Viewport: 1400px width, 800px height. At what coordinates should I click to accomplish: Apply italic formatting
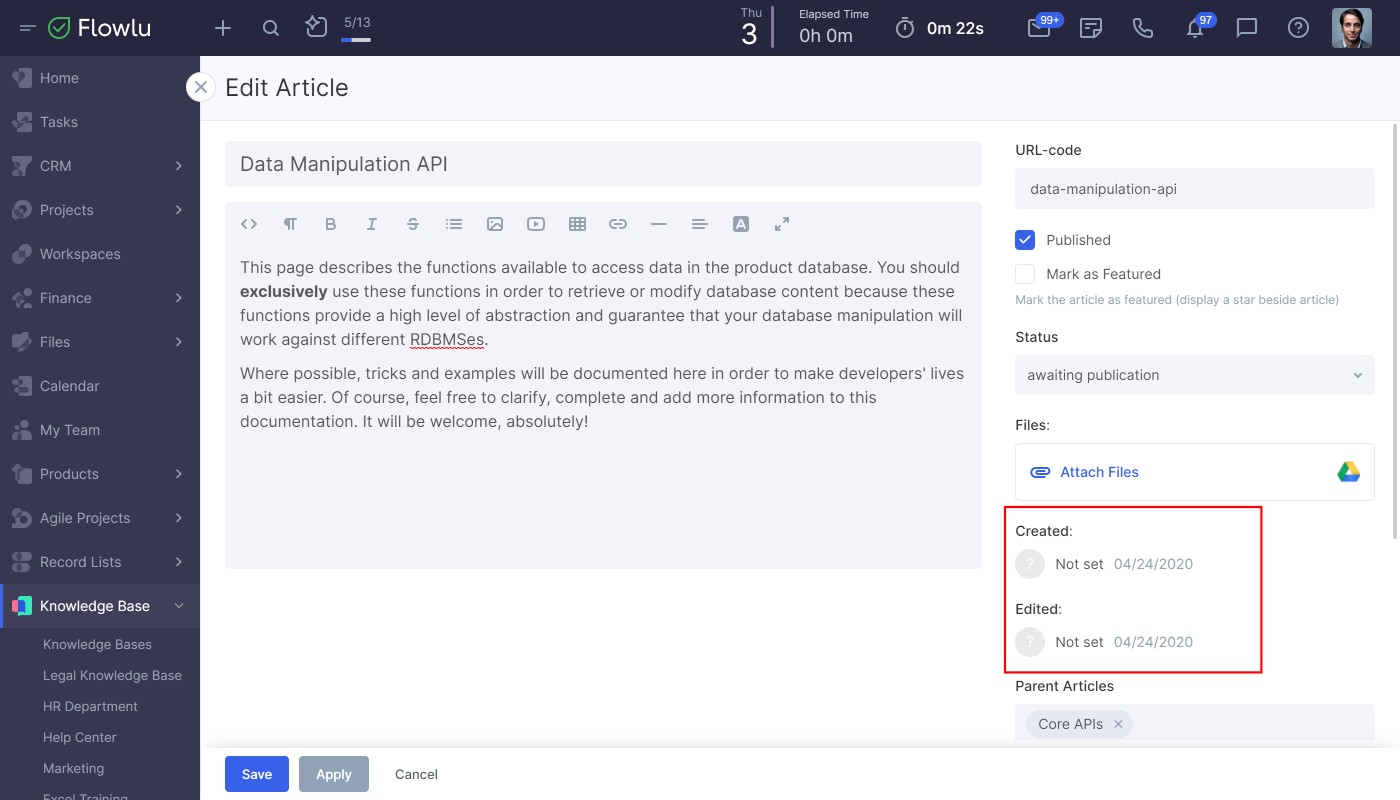(372, 224)
